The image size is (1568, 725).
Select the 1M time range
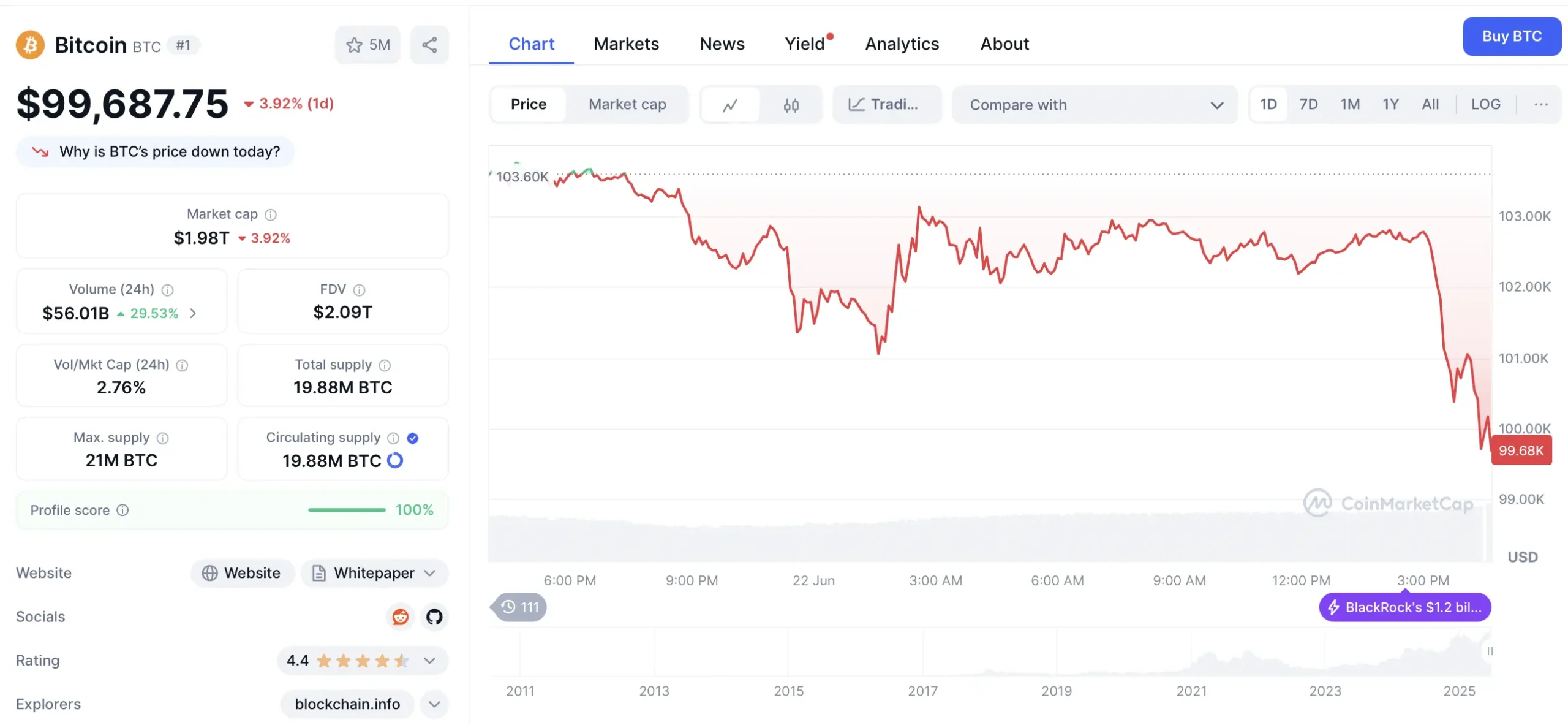[1350, 104]
